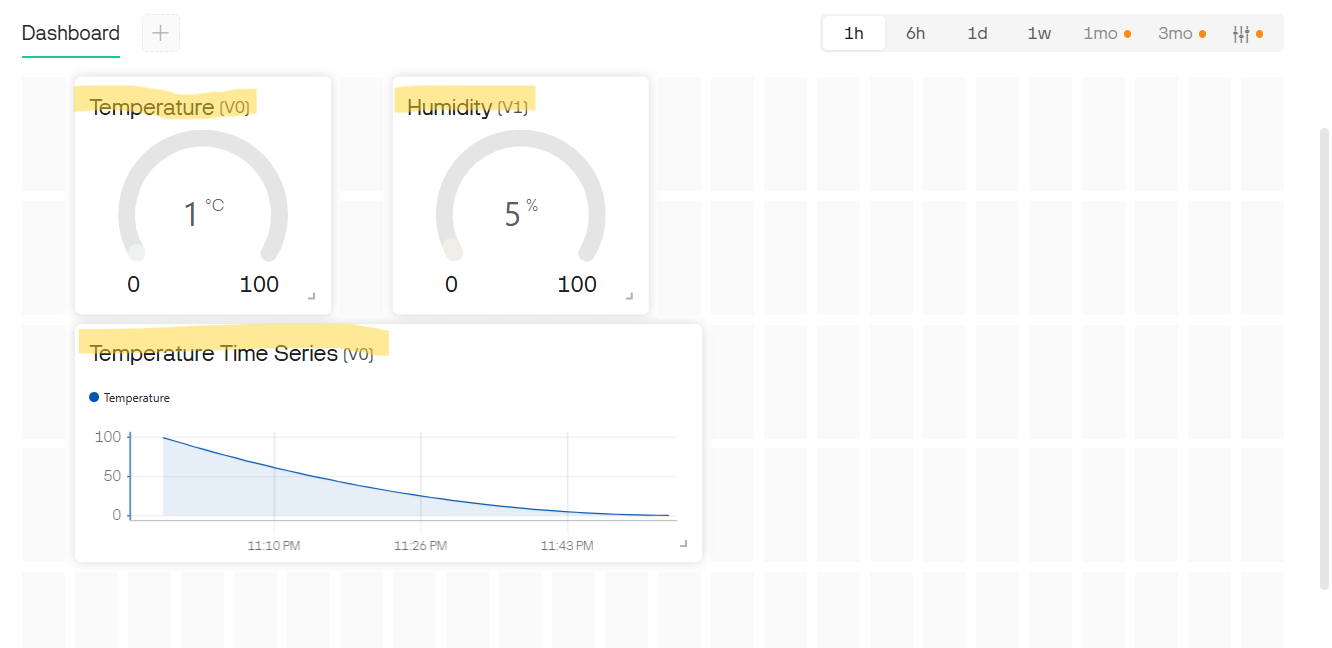Select the 1w time range
This screenshot has width=1332, height=648.
[1039, 33]
